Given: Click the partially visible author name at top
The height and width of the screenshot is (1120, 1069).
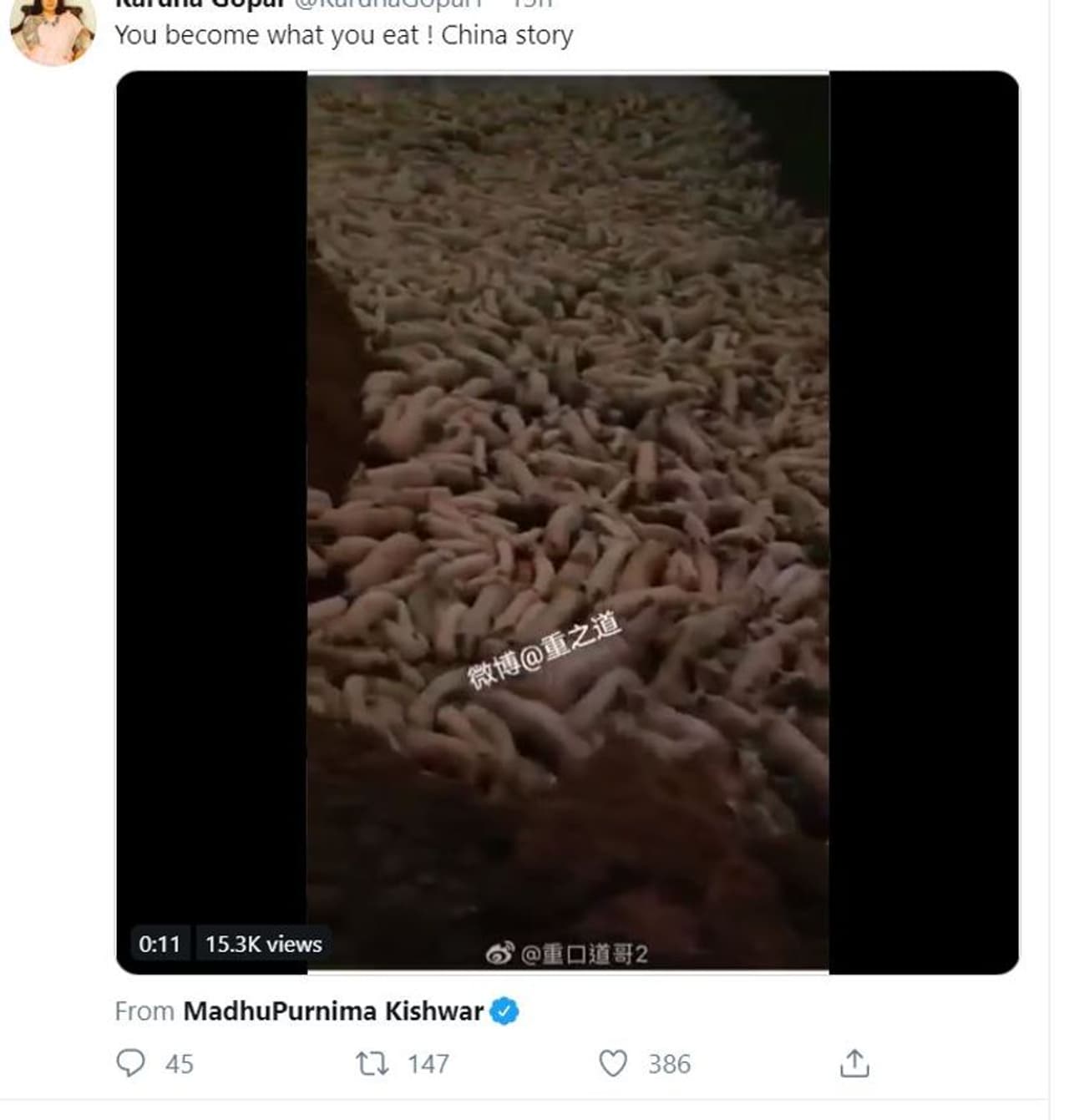Looking at the screenshot, I should click(200, 3).
